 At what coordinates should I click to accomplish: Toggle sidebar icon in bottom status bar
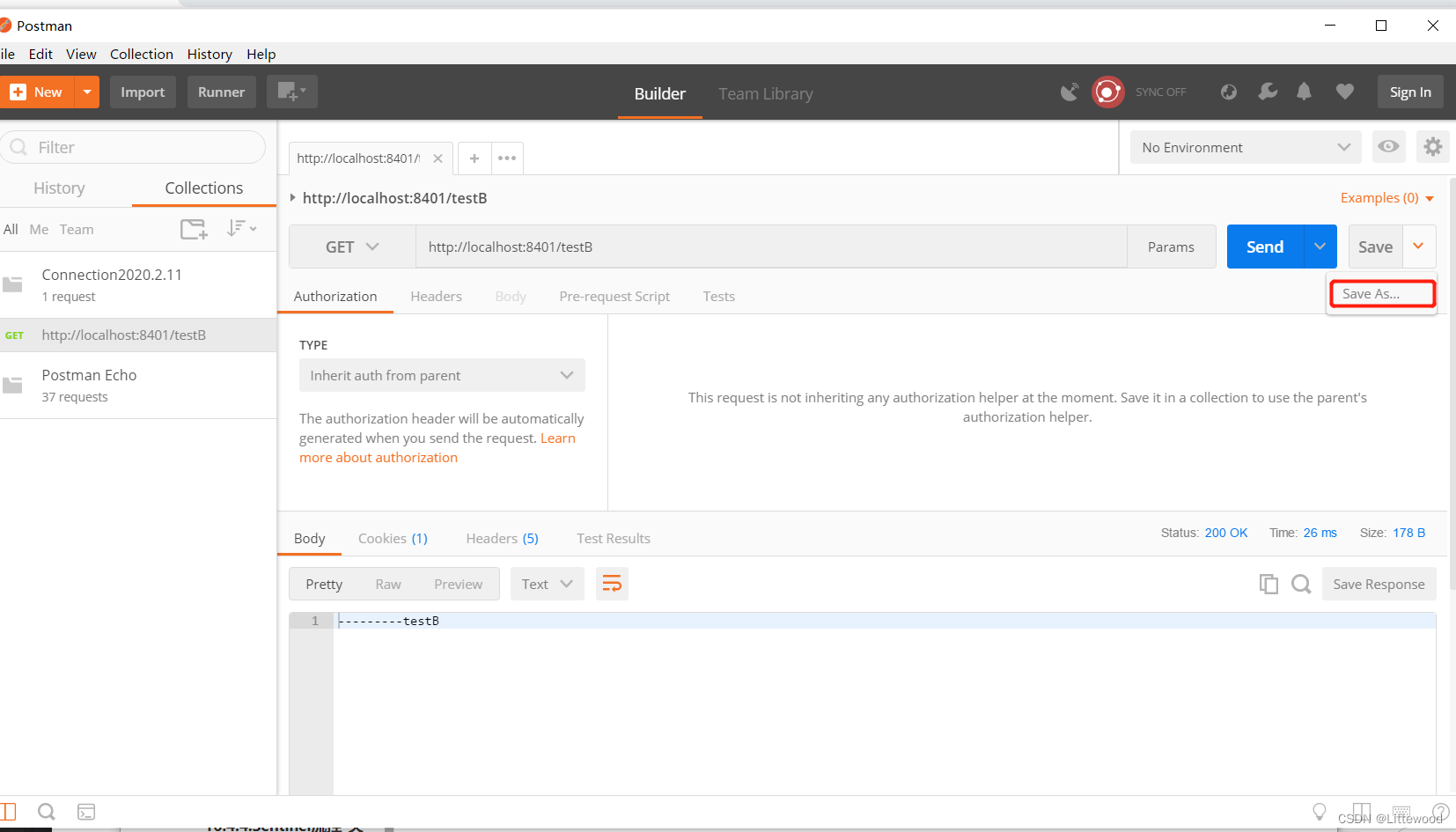pyautogui.click(x=9, y=812)
